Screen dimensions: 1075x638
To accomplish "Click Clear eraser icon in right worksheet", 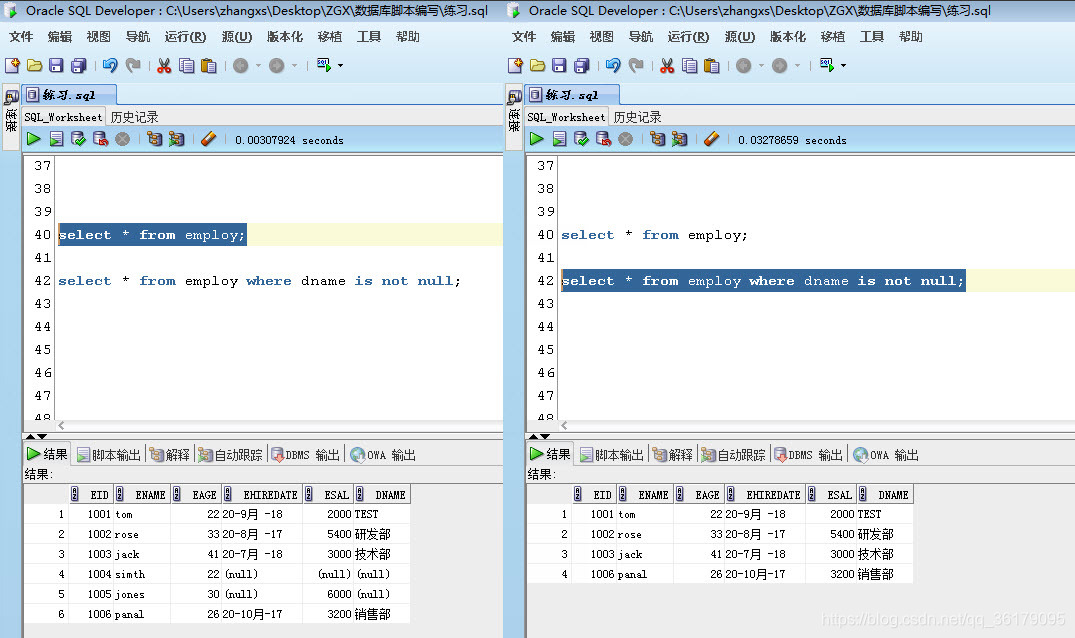I will [712, 139].
